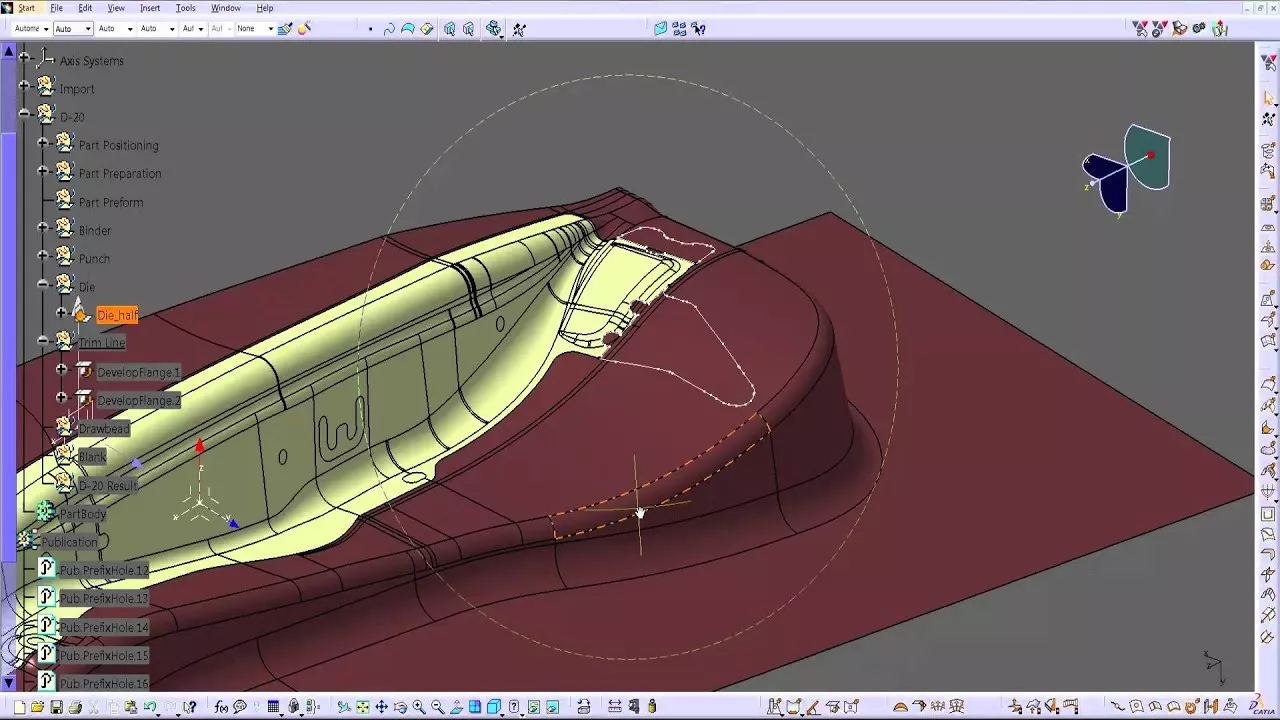Open the Formula f(x) tool
Image resolution: width=1280 pixels, height=720 pixels.
(221, 707)
